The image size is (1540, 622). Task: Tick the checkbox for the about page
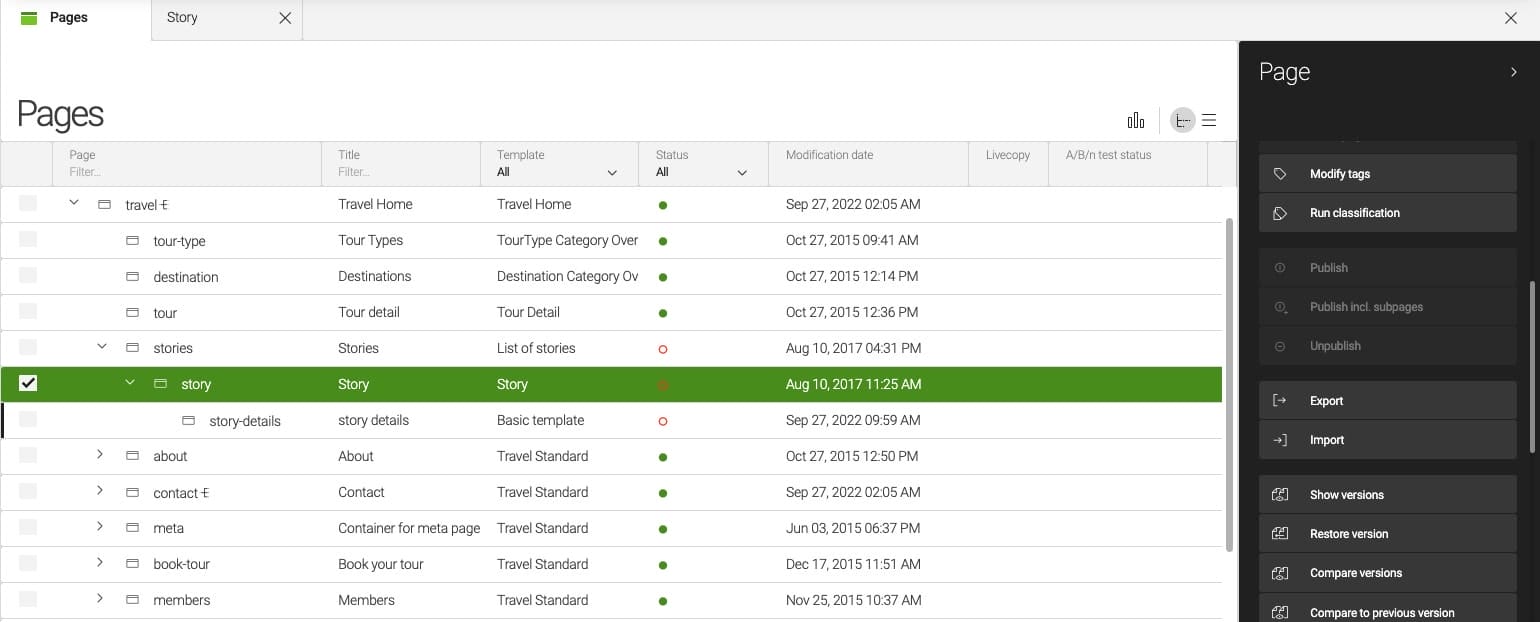pyautogui.click(x=28, y=456)
